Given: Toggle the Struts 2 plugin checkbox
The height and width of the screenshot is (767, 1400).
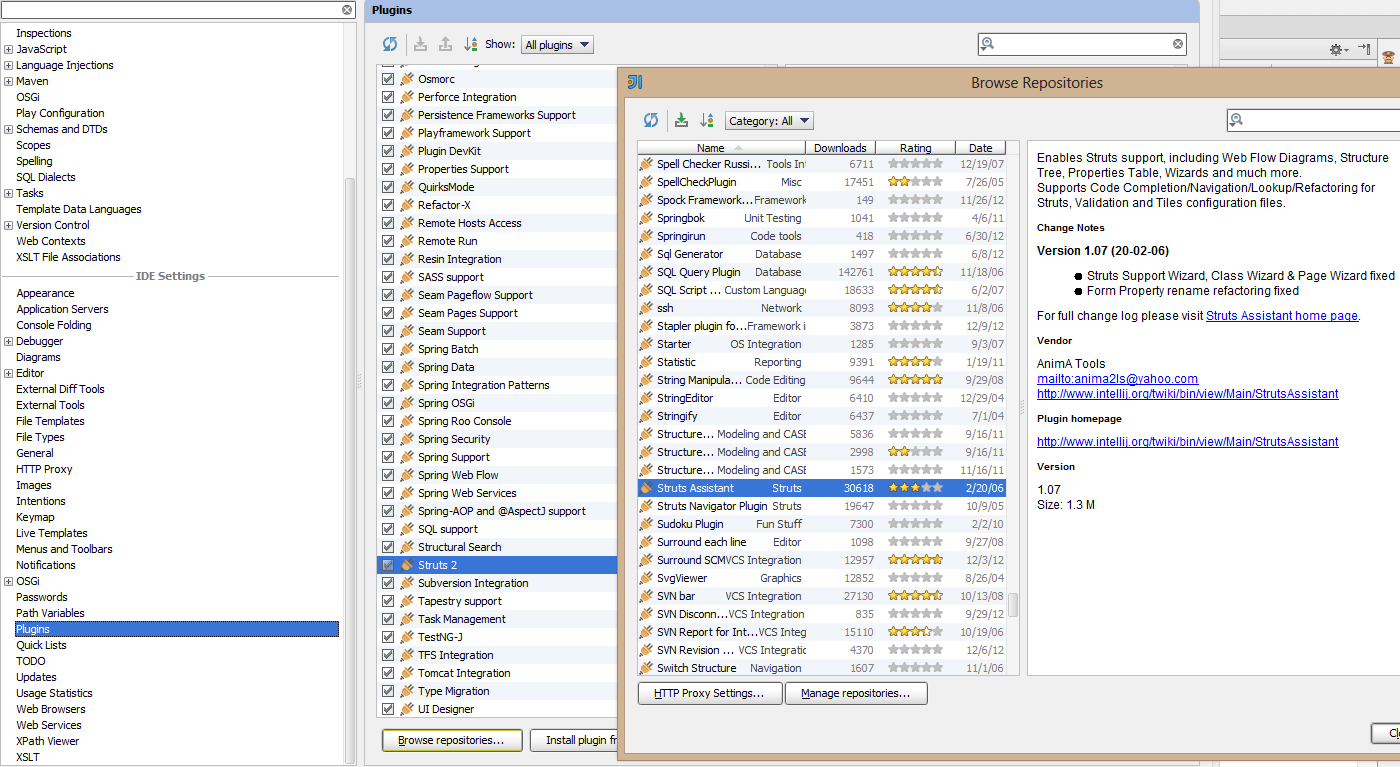Looking at the screenshot, I should coord(388,565).
